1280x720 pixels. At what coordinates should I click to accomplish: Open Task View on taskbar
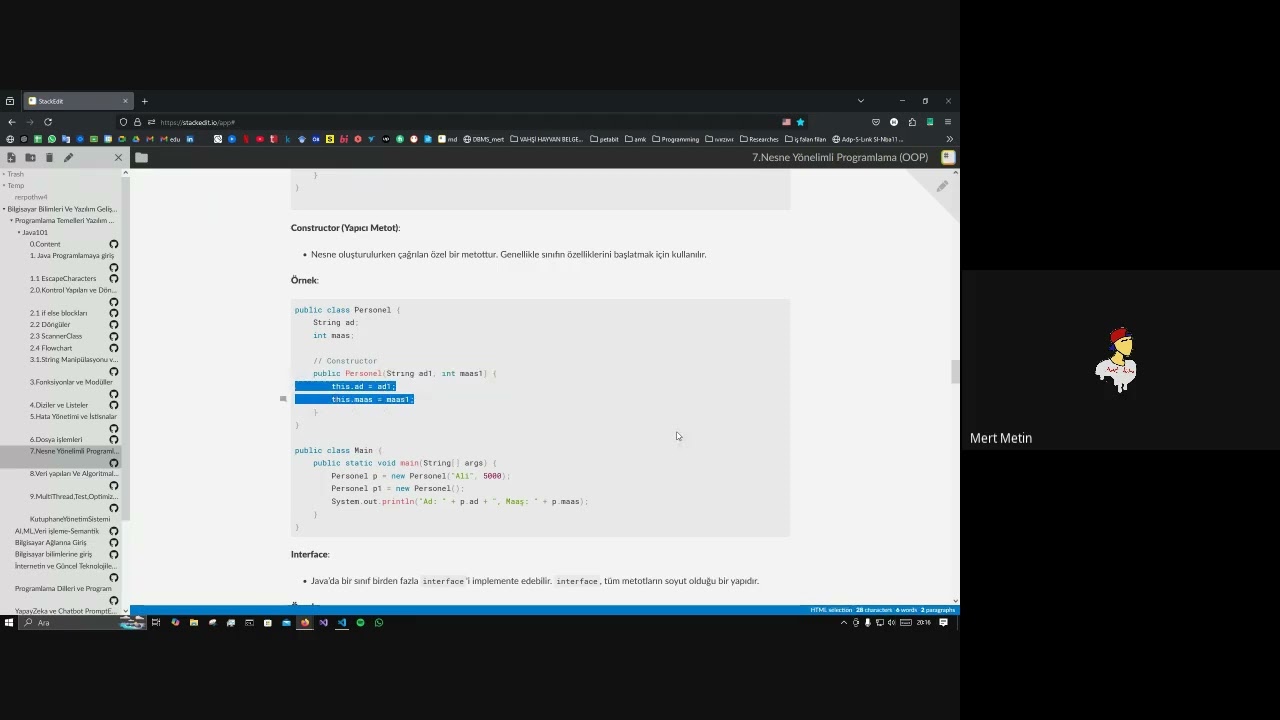[156, 623]
